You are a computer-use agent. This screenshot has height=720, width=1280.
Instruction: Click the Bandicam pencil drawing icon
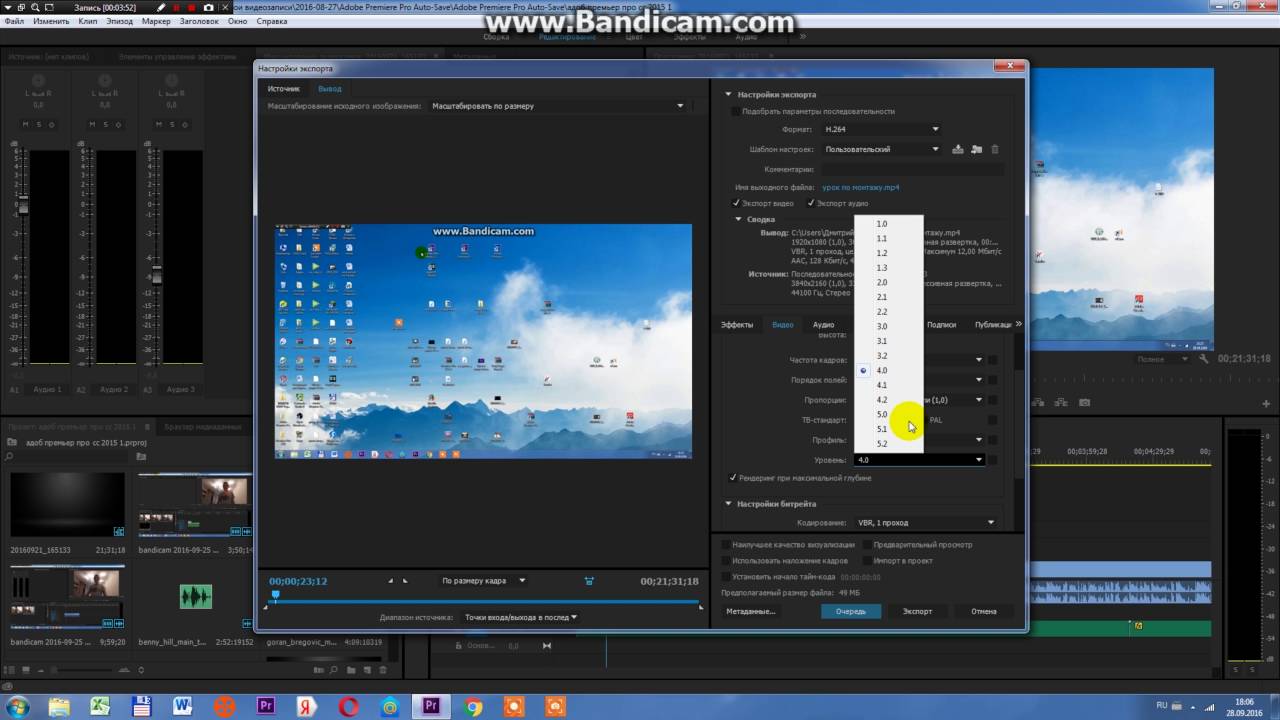pyautogui.click(x=162, y=7)
